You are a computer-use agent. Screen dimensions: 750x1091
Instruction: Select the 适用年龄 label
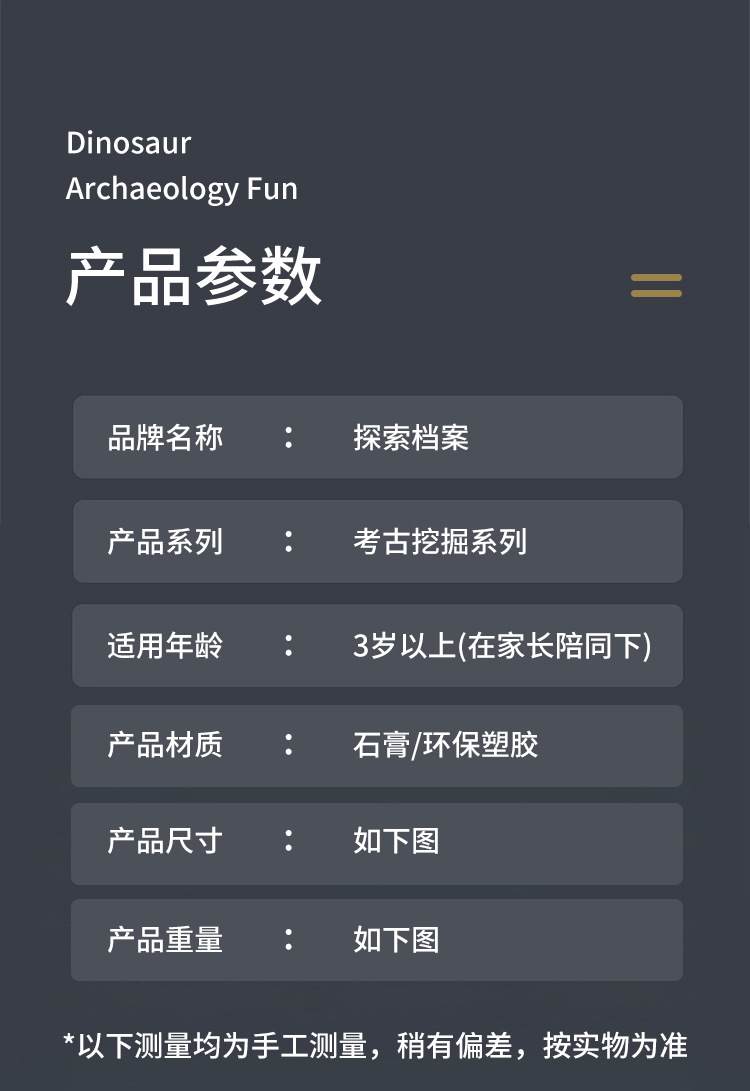165,646
